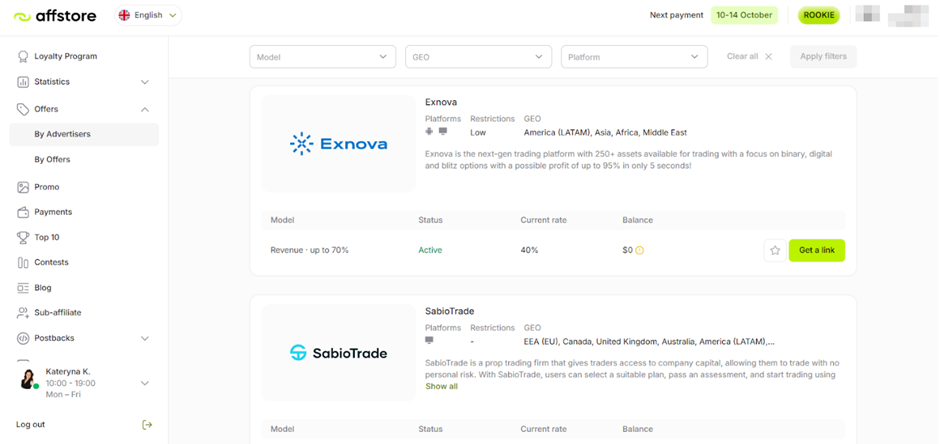Viewport: 940px width, 444px height.
Task: Click the Top 10 trophy icon
Action: point(23,237)
